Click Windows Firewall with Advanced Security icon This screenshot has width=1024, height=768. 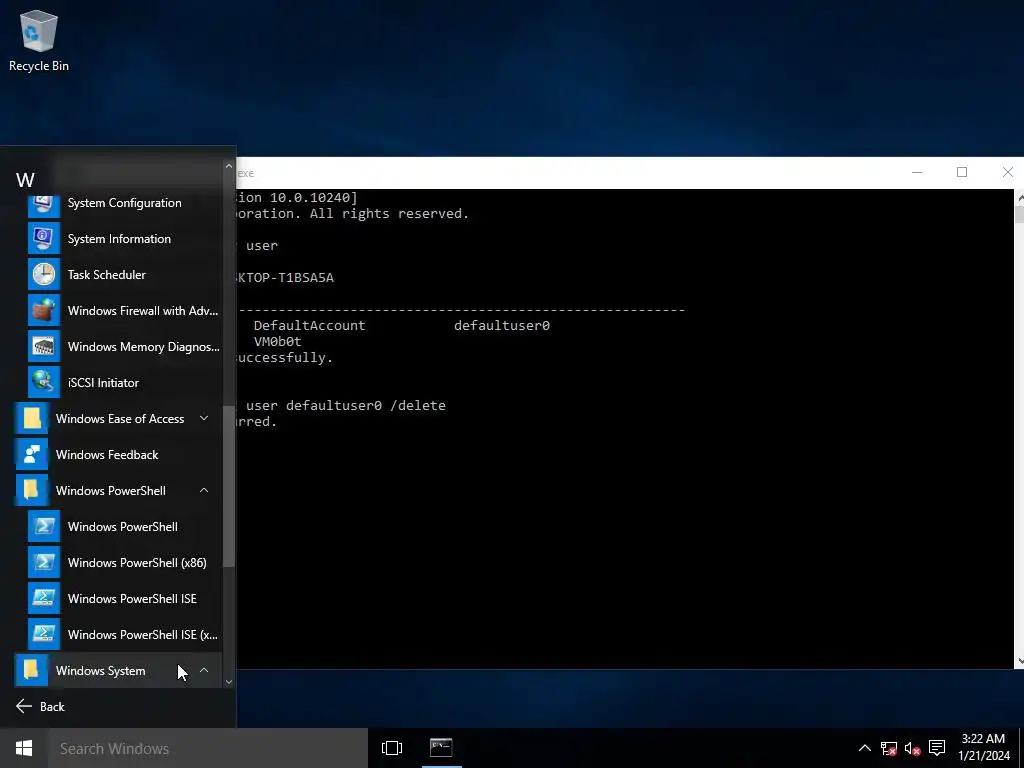pos(44,311)
